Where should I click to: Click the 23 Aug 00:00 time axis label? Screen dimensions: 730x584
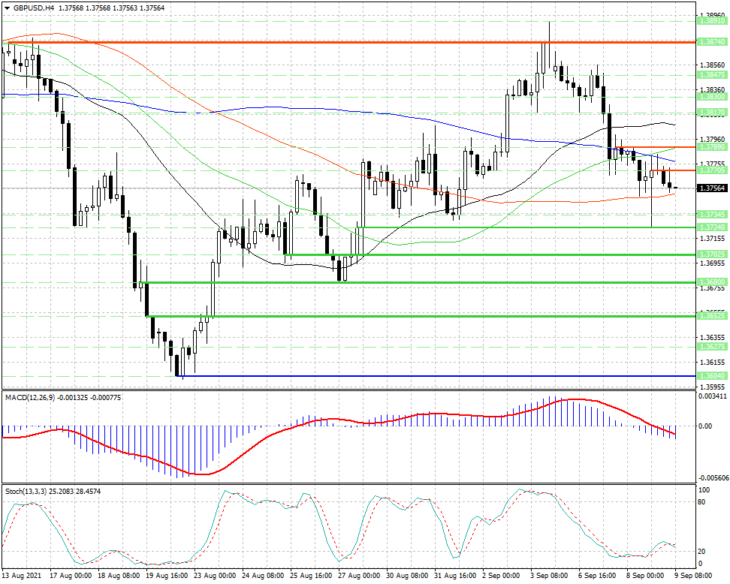pos(215,576)
